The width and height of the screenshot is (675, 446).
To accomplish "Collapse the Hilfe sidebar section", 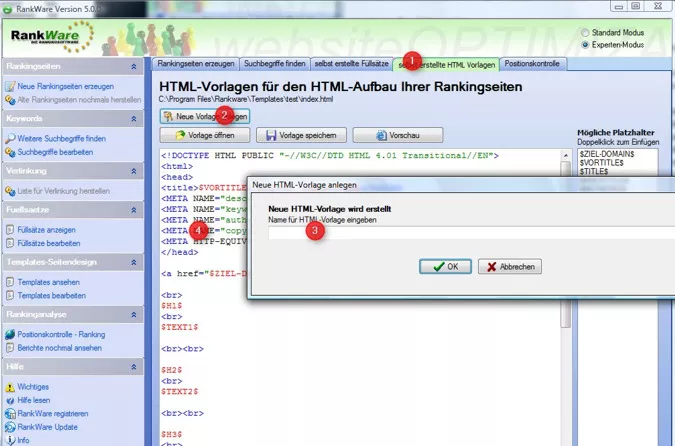I will tap(133, 367).
